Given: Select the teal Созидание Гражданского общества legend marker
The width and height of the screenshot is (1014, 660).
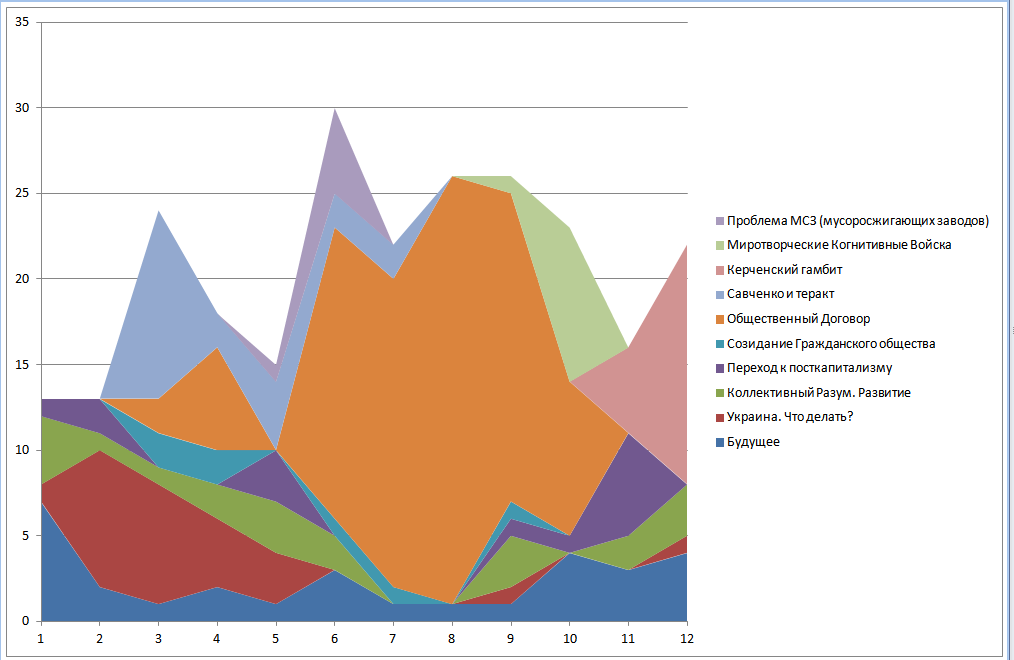Looking at the screenshot, I should click(x=718, y=344).
